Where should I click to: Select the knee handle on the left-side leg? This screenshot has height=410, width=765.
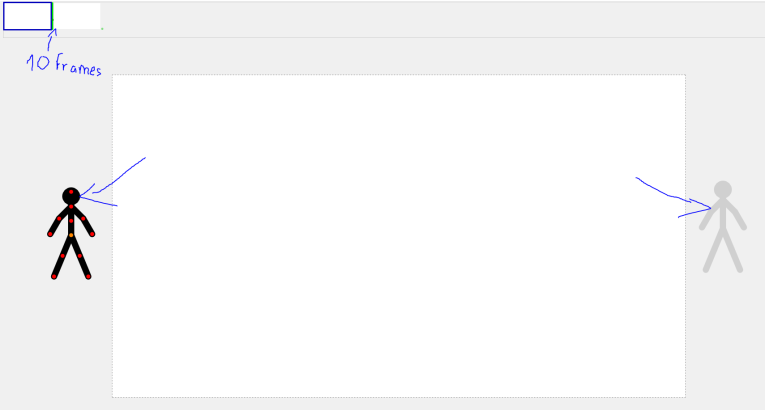click(x=62, y=256)
